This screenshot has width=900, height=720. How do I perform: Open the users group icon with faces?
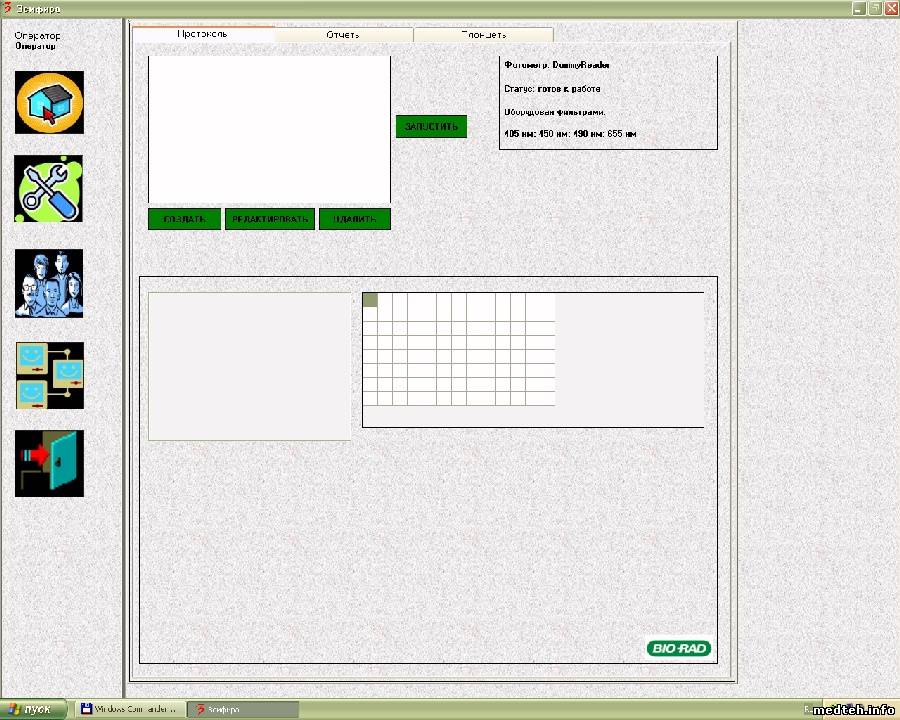[49, 283]
